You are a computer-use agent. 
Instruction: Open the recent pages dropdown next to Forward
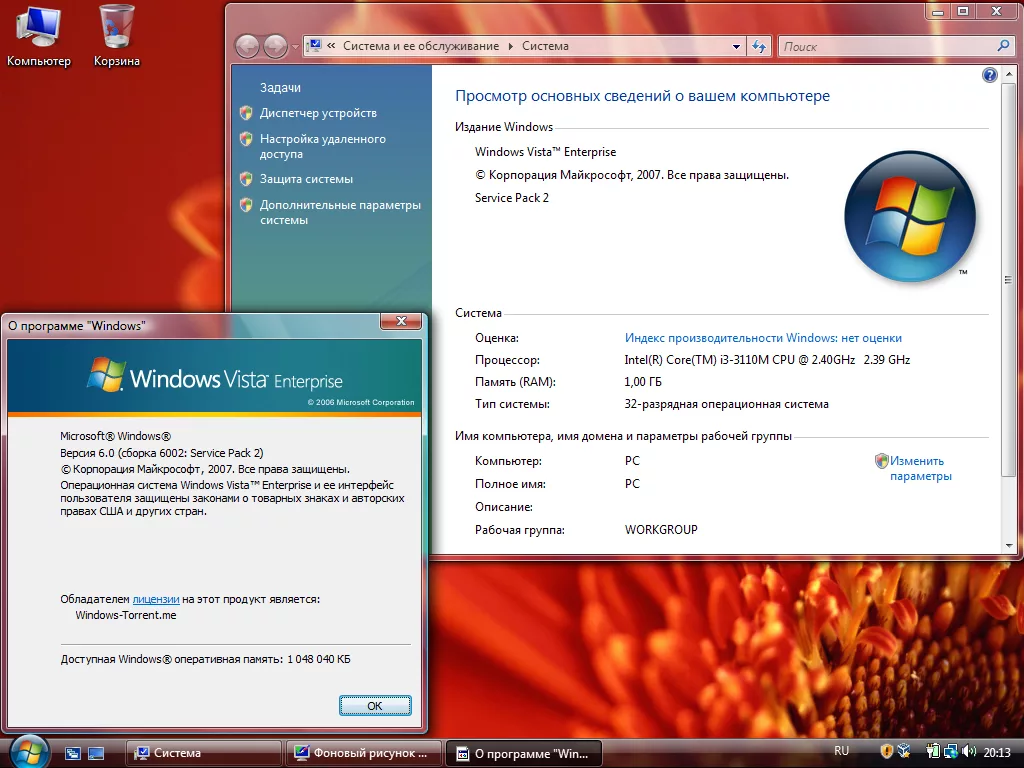click(295, 47)
